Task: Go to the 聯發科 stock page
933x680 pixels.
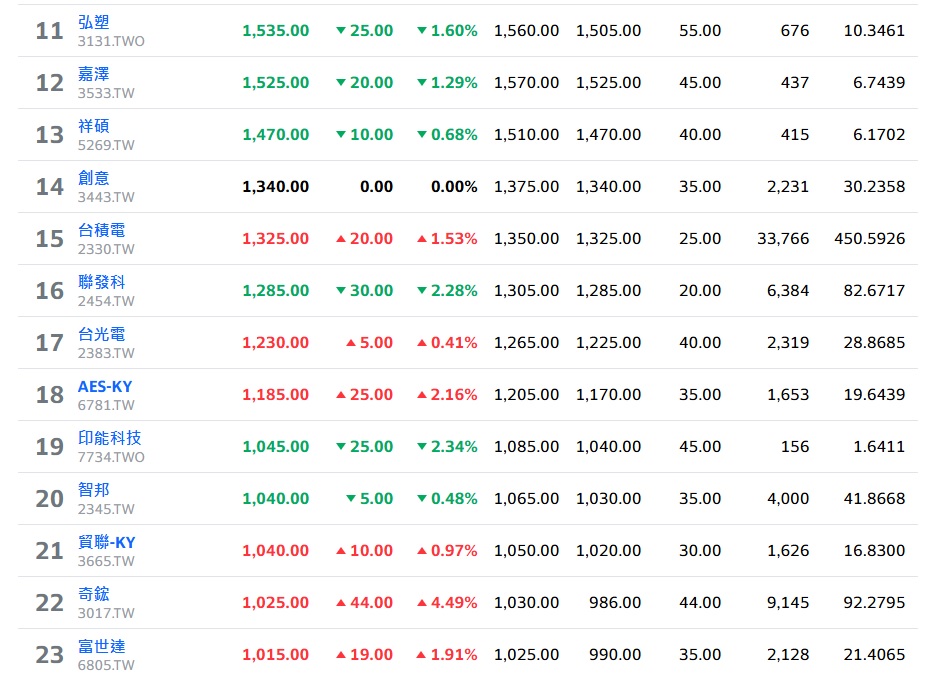Action: (x=102, y=282)
